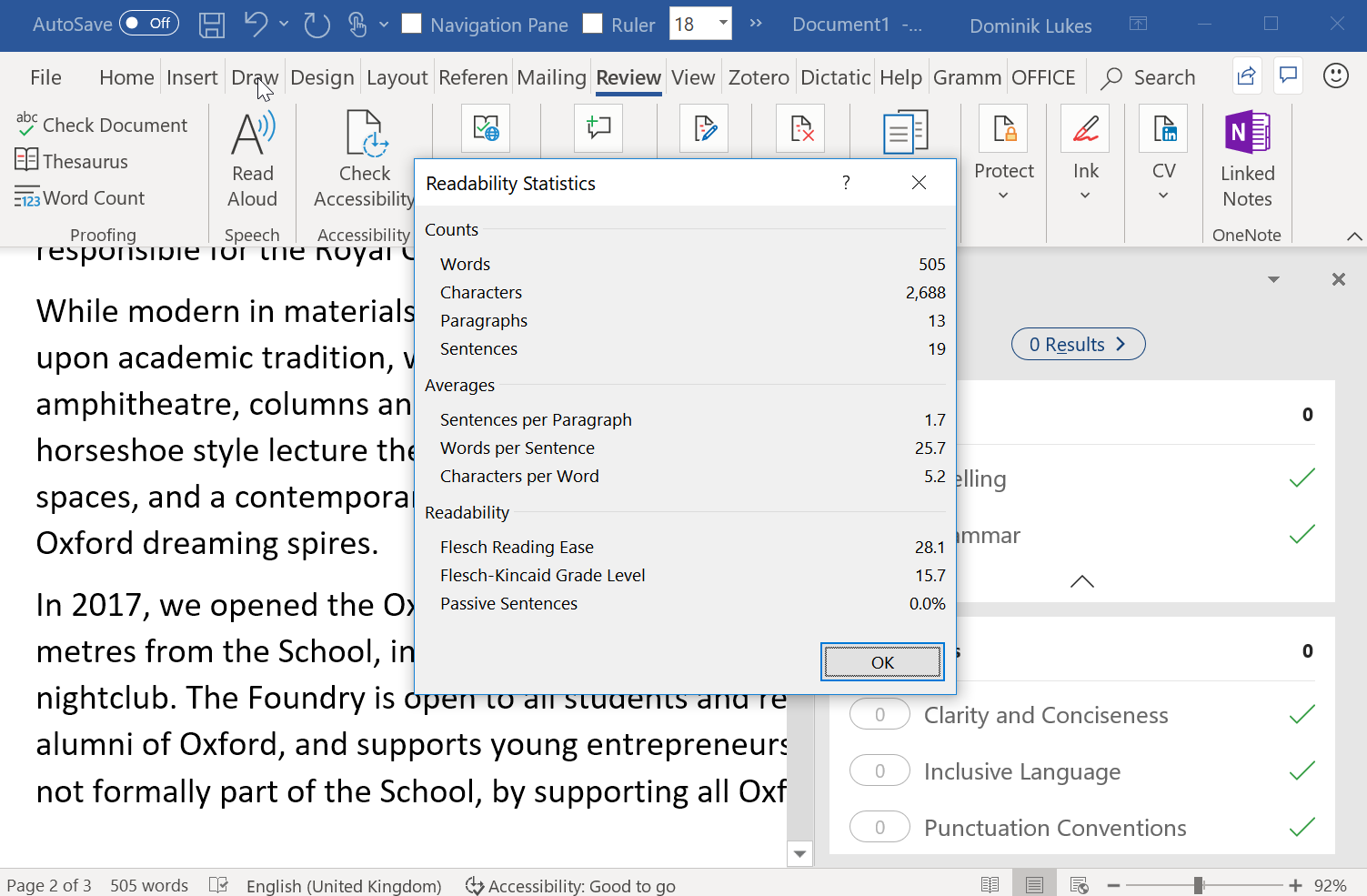Click the Share icon near the ribbon tabs
1367x896 pixels.
point(1247,76)
